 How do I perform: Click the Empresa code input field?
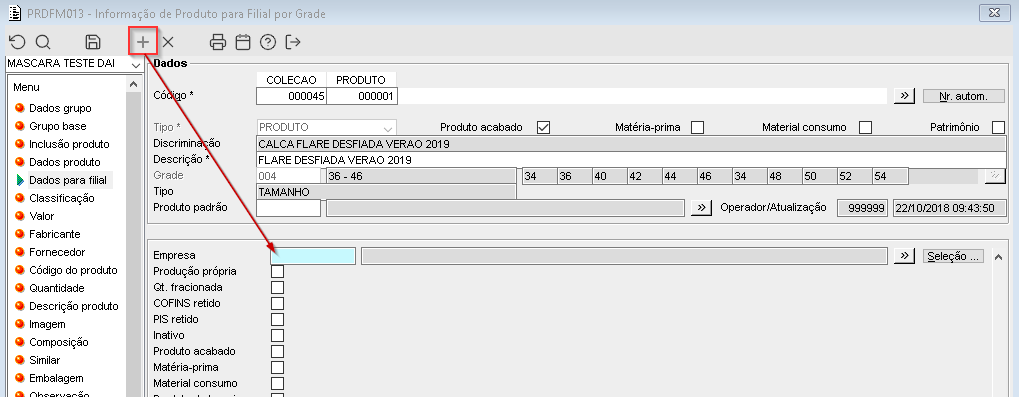click(313, 256)
